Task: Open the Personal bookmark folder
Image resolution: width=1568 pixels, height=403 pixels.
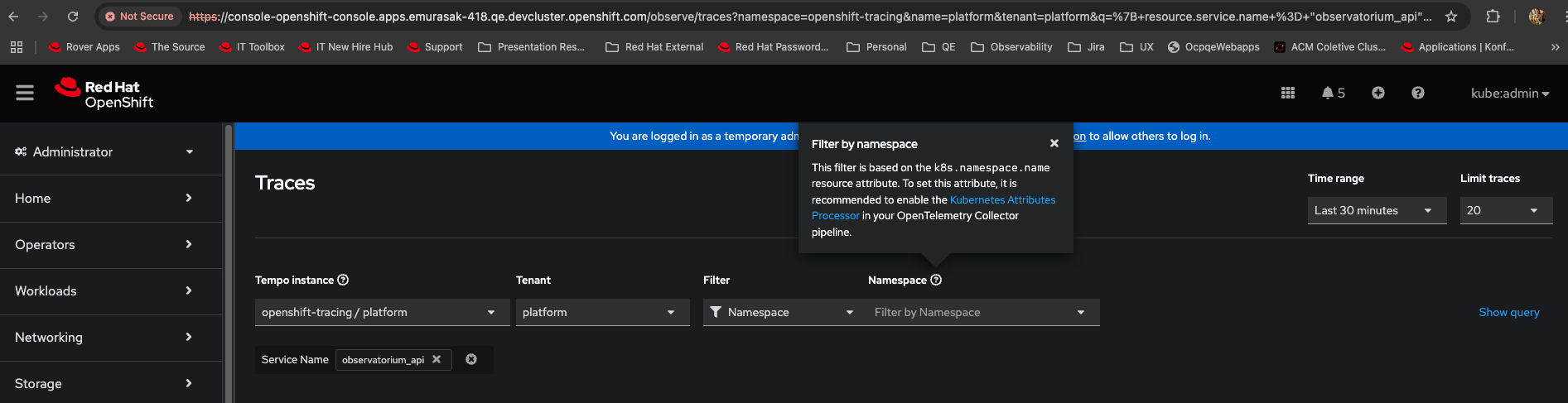Action: pos(876,47)
